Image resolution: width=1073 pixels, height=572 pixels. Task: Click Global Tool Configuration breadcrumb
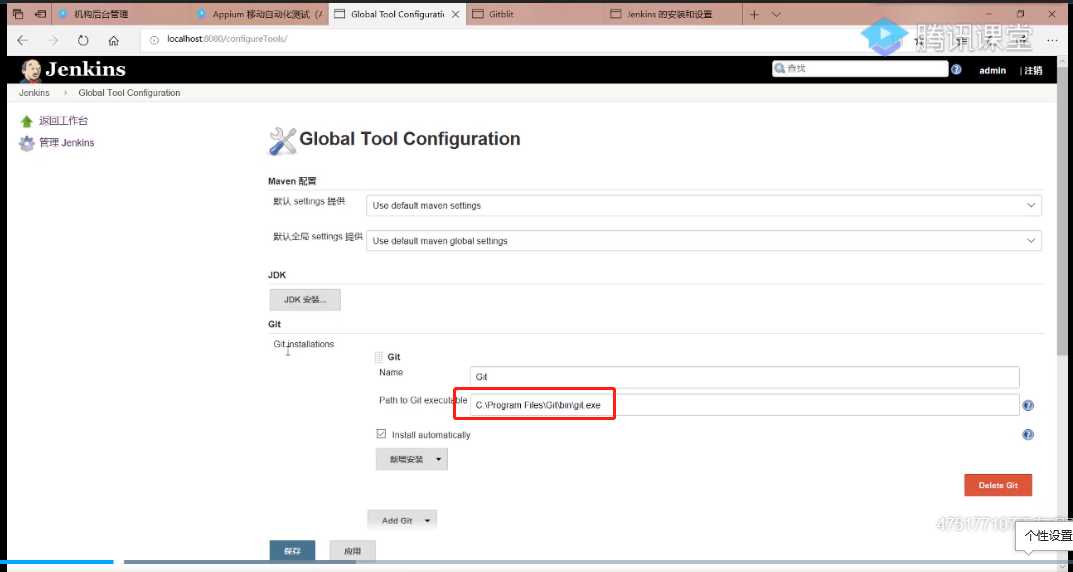tap(129, 92)
